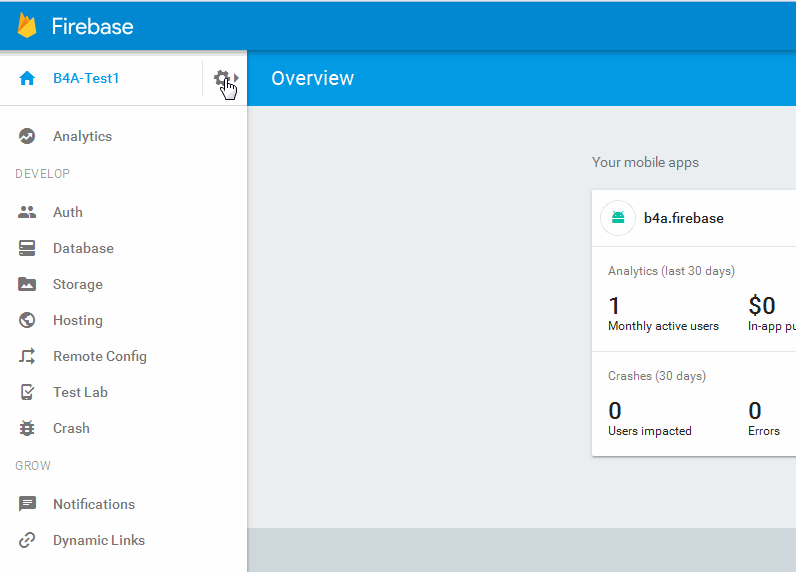Click the Auth people icon
Viewport: 796px width, 572px height.
(27, 212)
